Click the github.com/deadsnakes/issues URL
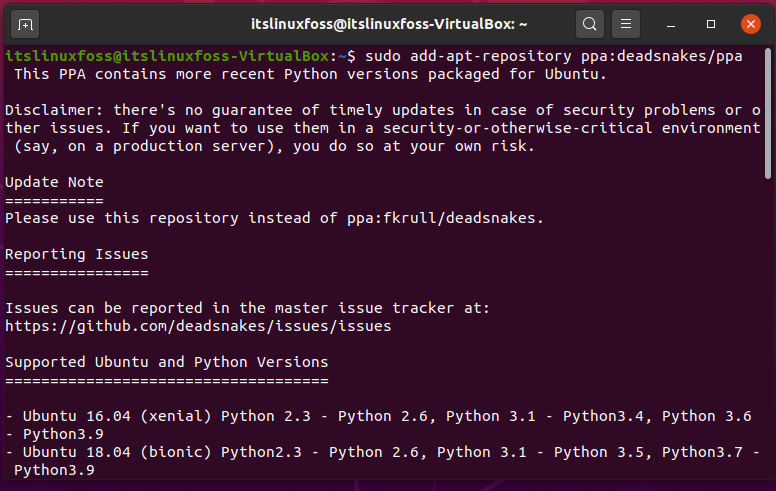Viewport: 776px width, 491px height. [x=198, y=326]
